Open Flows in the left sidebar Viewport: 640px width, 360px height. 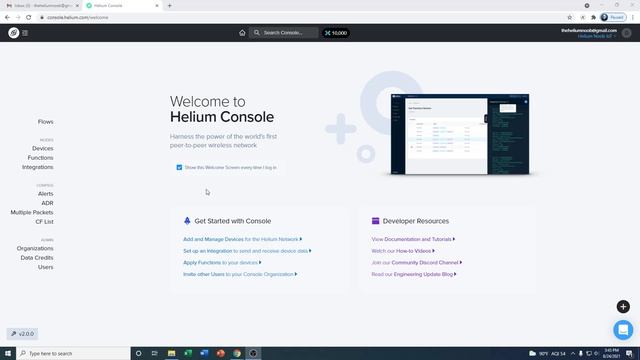(x=45, y=122)
